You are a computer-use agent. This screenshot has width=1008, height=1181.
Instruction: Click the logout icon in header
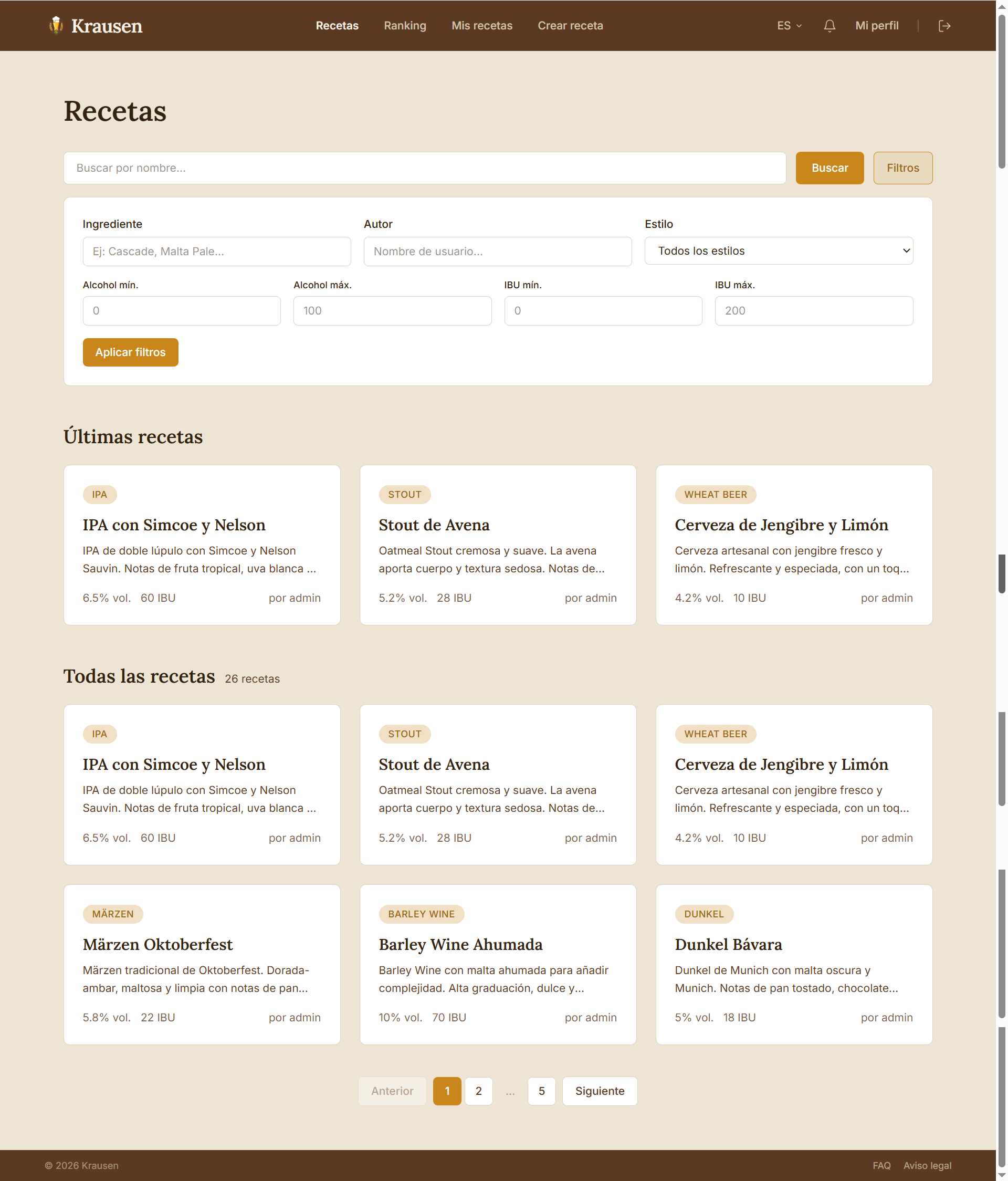[944, 26]
